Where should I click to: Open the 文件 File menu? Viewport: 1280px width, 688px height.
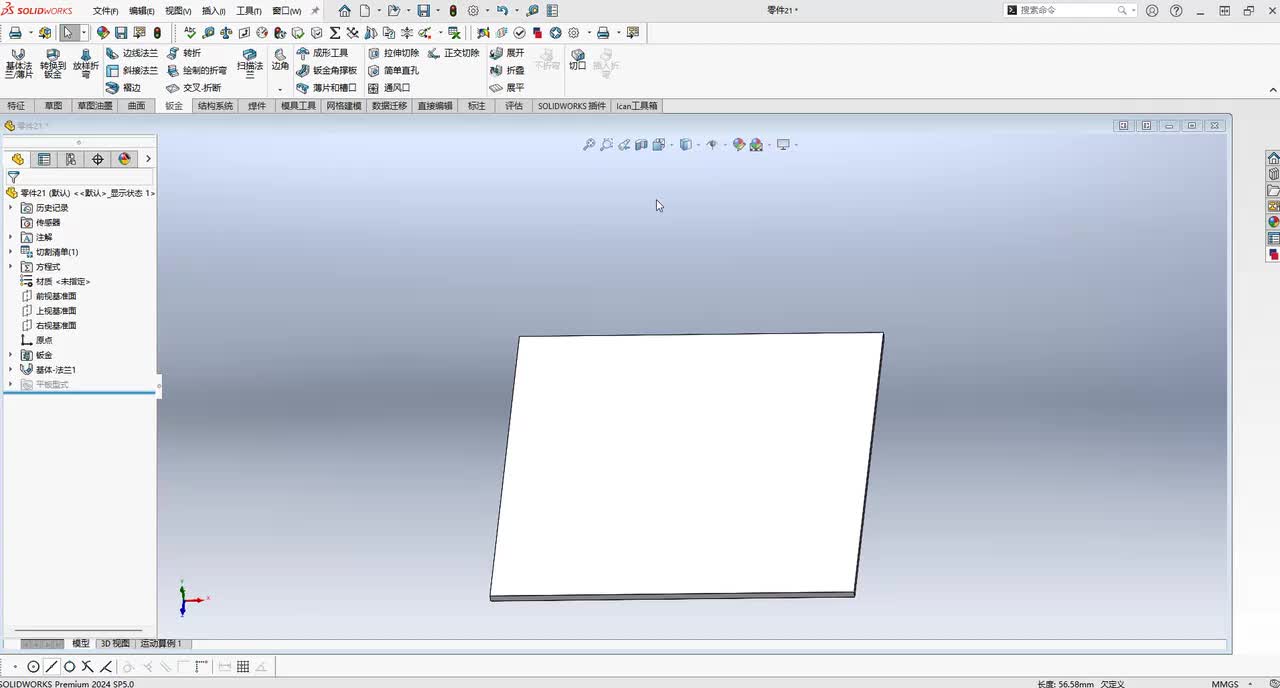click(x=106, y=11)
